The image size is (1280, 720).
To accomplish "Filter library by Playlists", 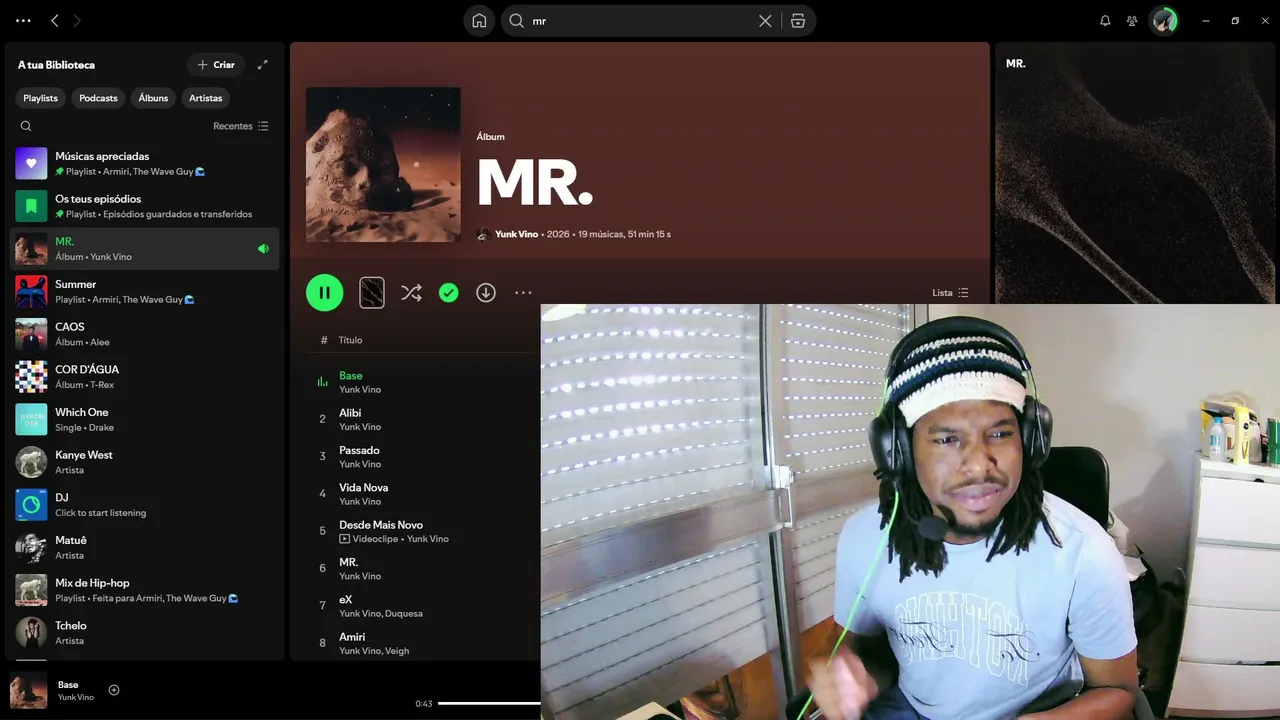I will (41, 98).
